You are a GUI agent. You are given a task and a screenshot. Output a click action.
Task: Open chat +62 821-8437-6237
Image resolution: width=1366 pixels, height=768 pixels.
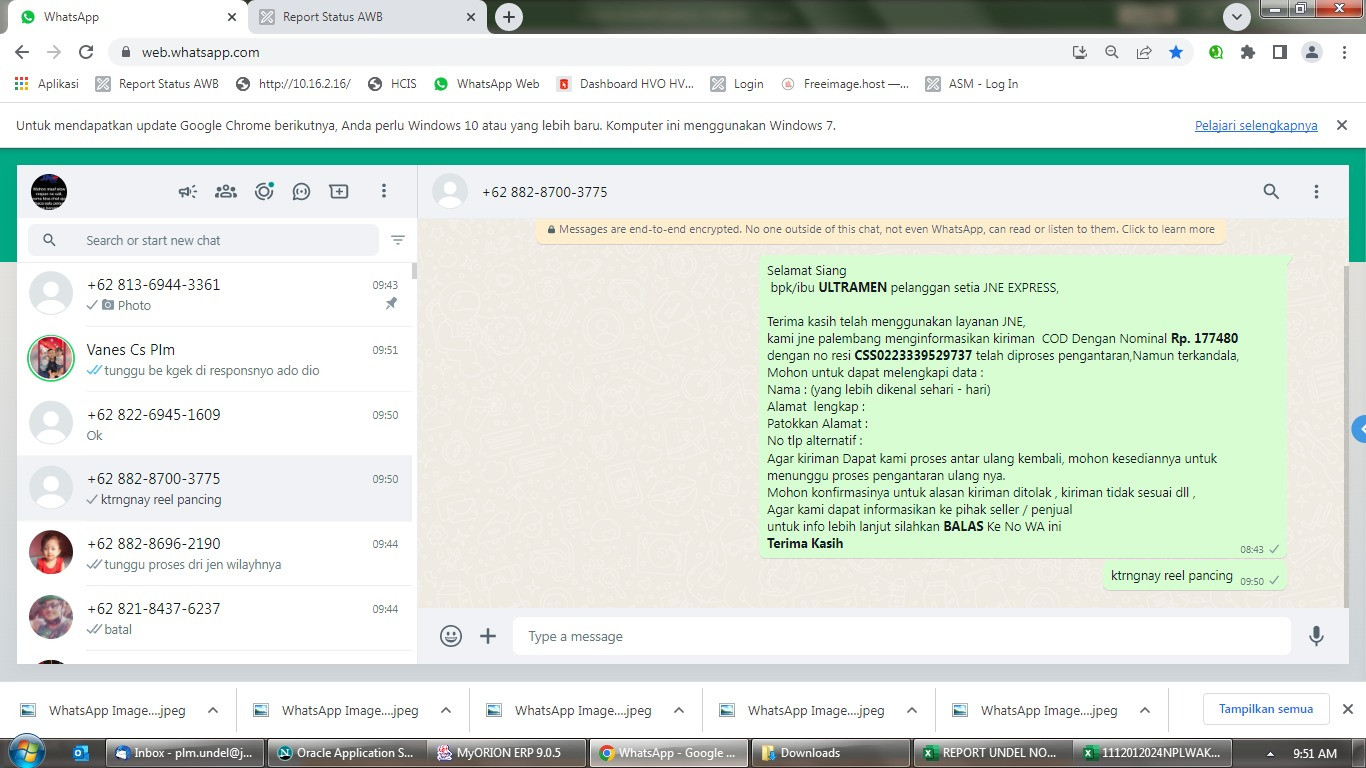click(x=215, y=618)
